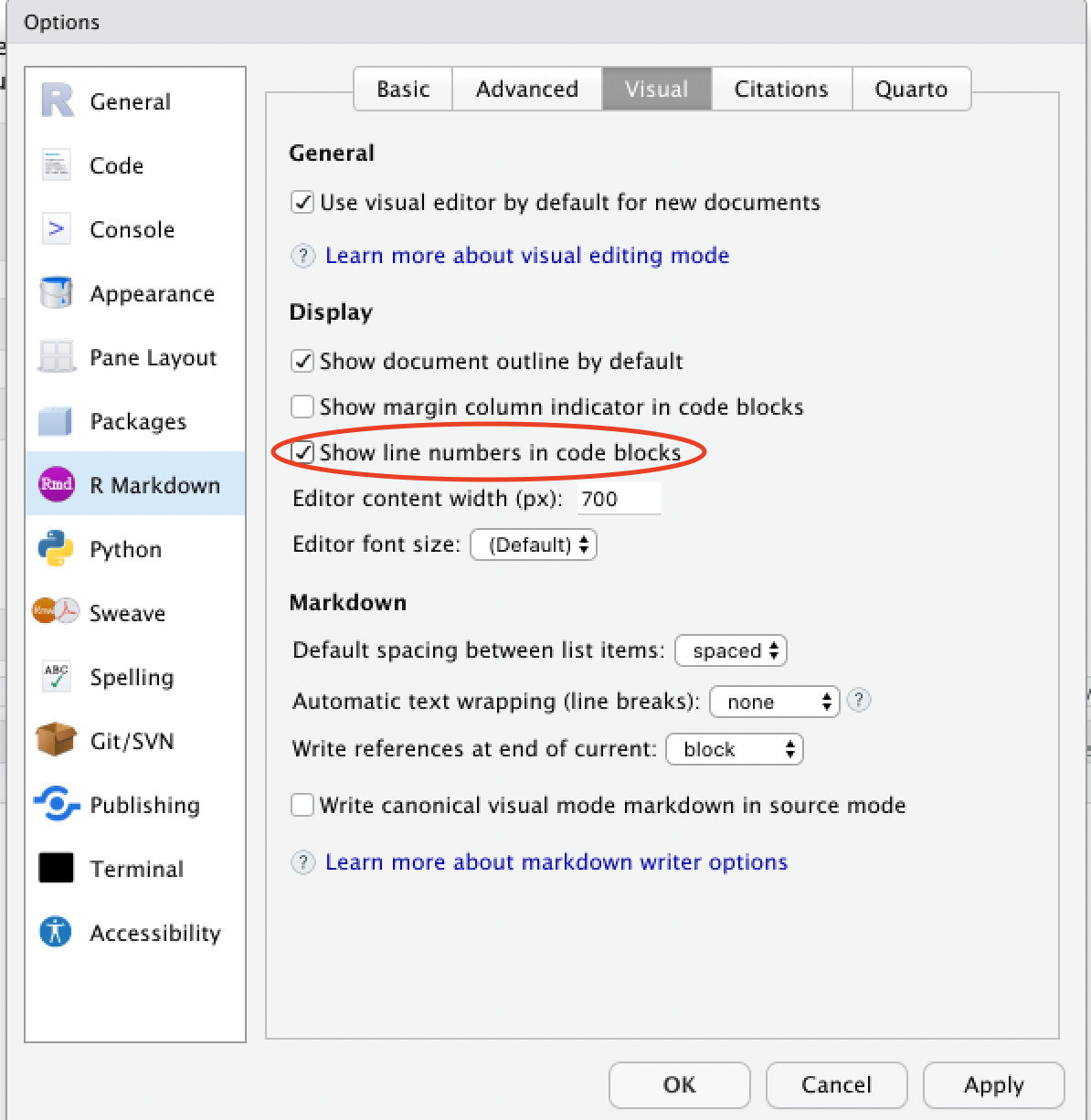
Task: Click the Spelling ABC check icon
Action: [x=56, y=677]
